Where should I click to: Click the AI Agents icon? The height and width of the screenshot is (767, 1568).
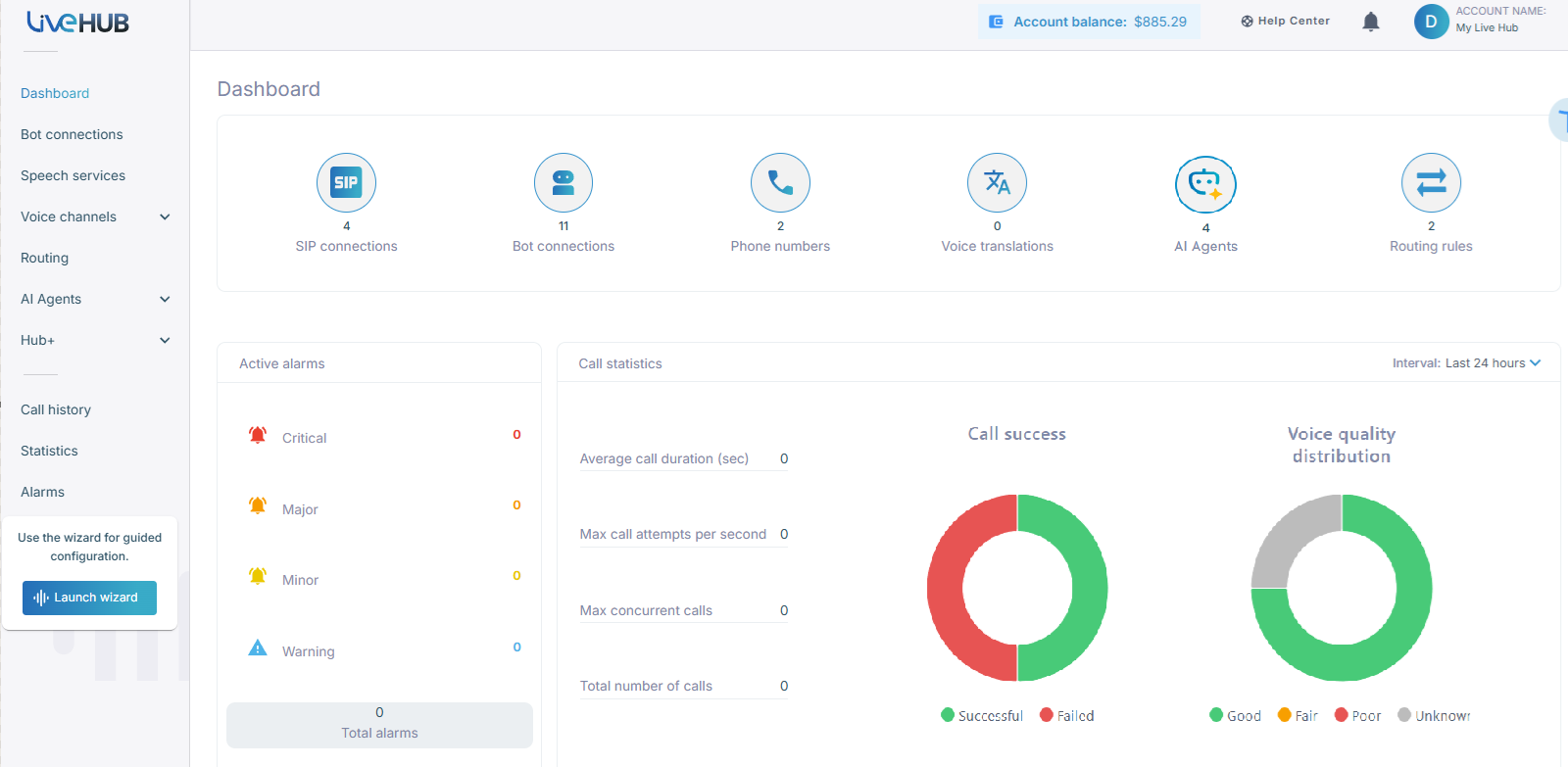coord(1205,184)
